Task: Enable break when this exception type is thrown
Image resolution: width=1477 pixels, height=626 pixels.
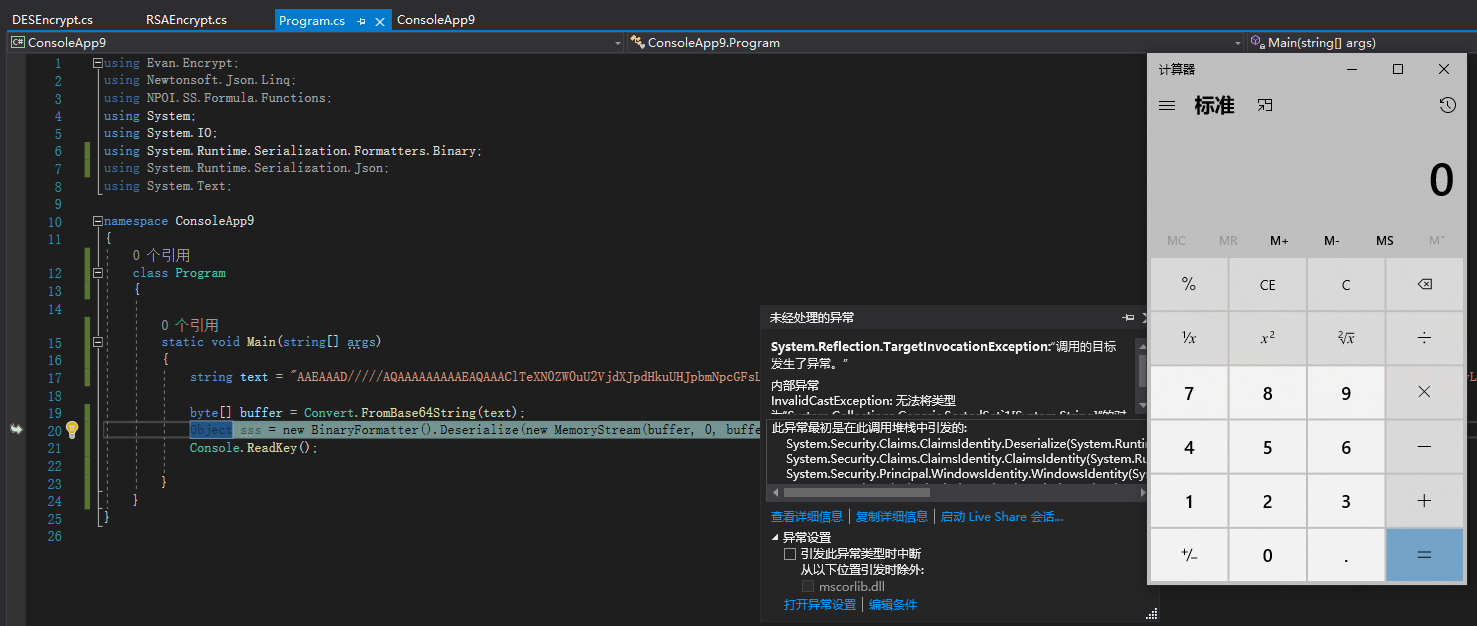Action: tap(790, 554)
